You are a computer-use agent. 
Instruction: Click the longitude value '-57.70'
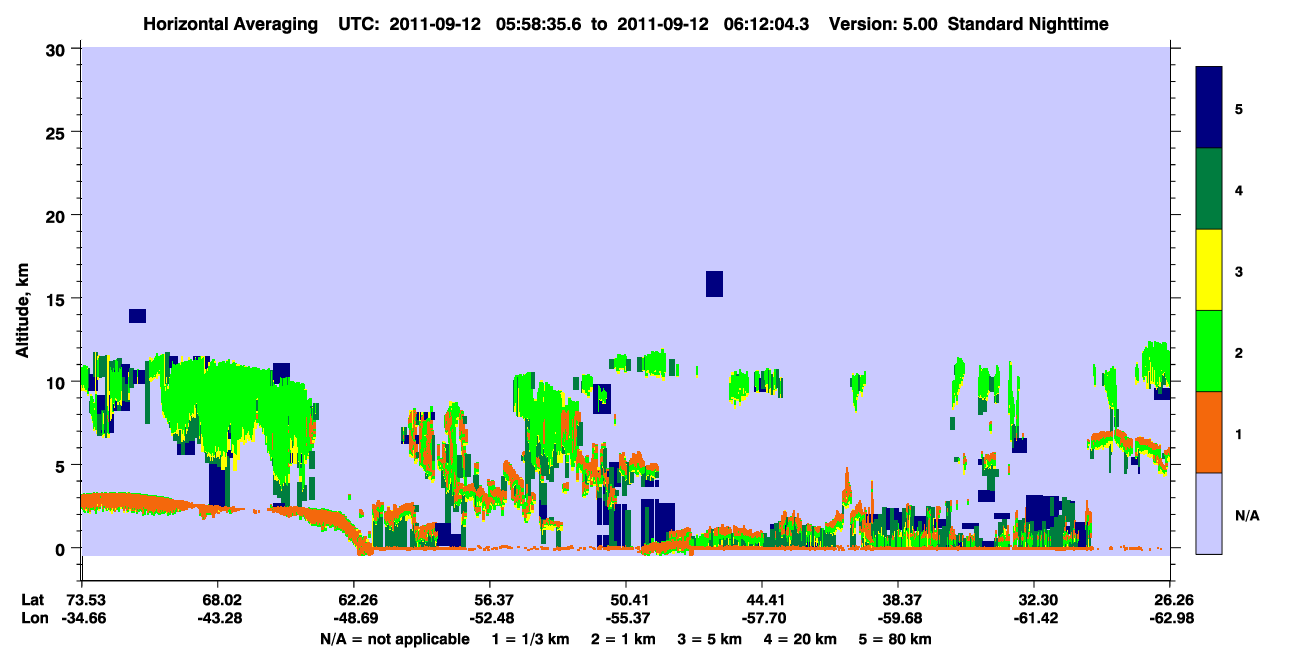pyautogui.click(x=764, y=619)
